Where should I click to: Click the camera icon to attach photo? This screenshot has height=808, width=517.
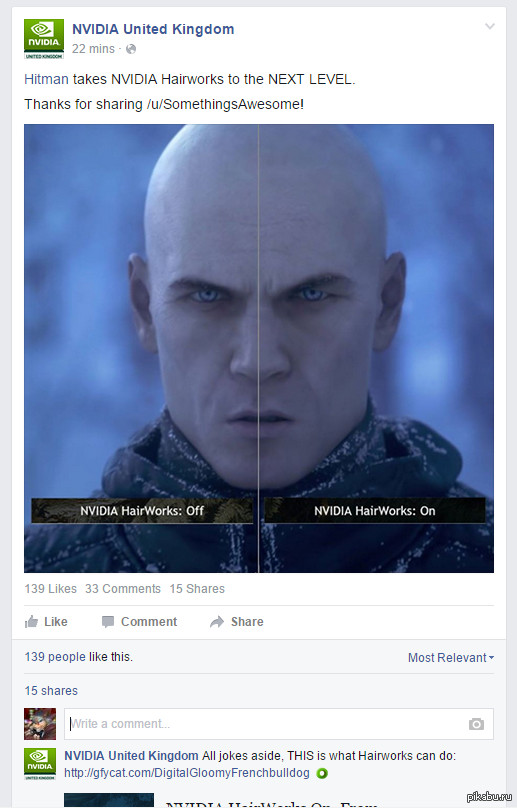[476, 724]
